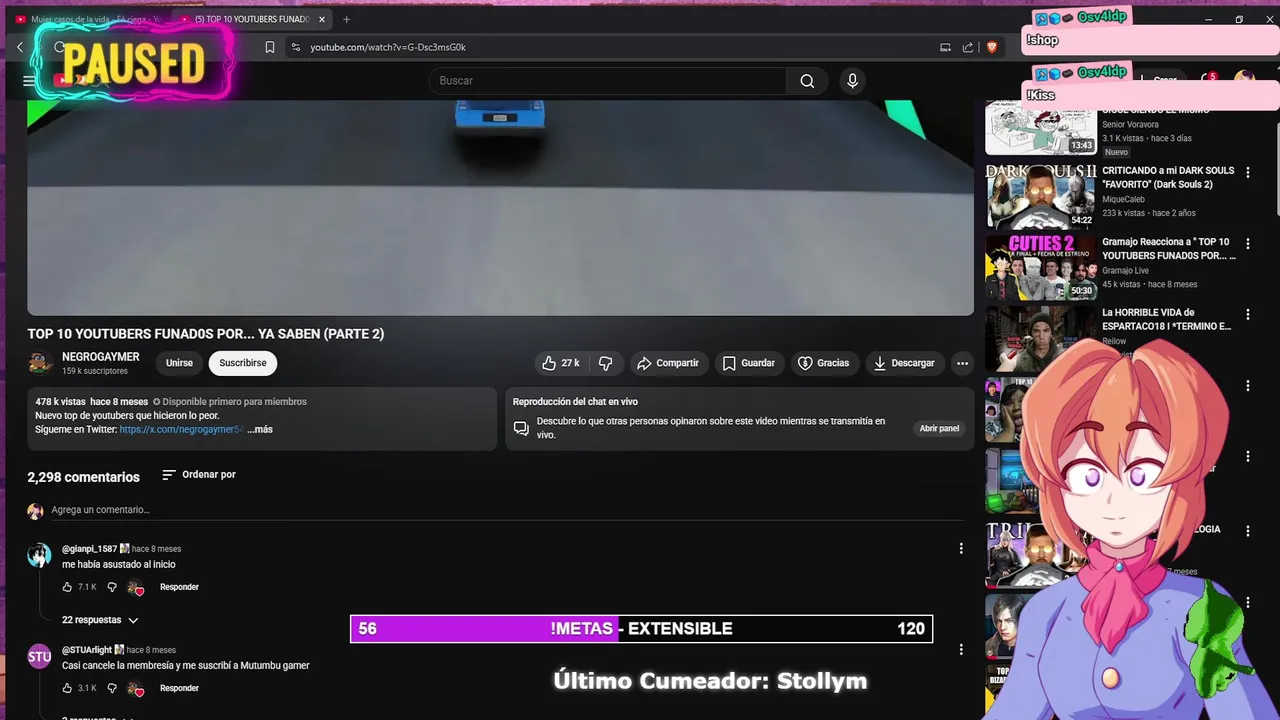Open the x.com/negrogaymer Twitter link

(x=181, y=429)
